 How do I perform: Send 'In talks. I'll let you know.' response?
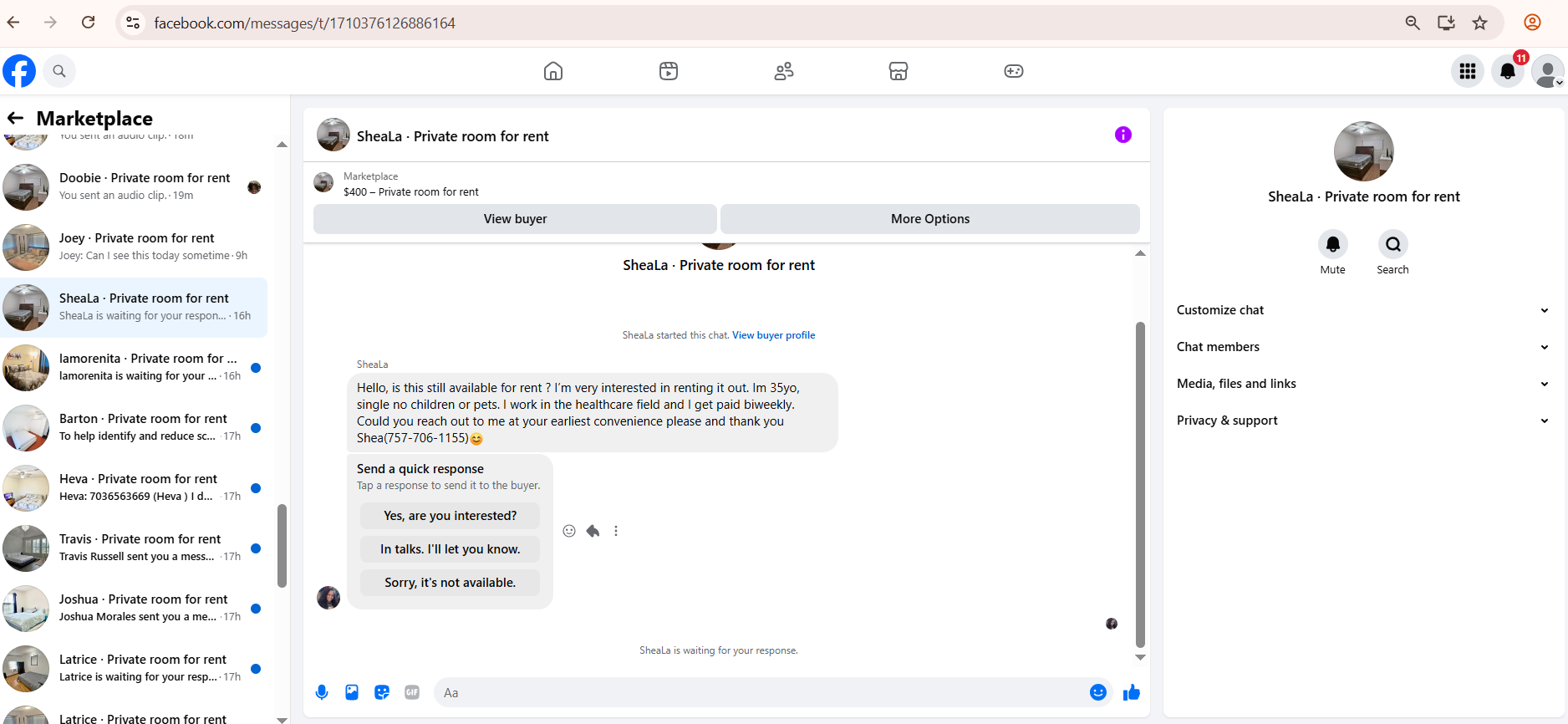450,549
